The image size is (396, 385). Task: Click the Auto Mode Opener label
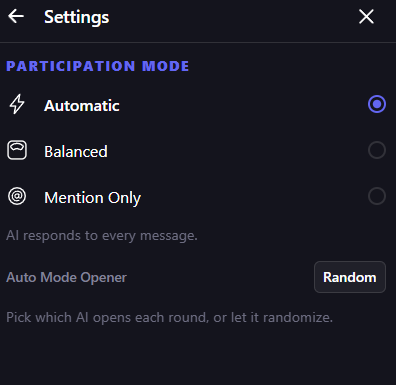point(66,277)
